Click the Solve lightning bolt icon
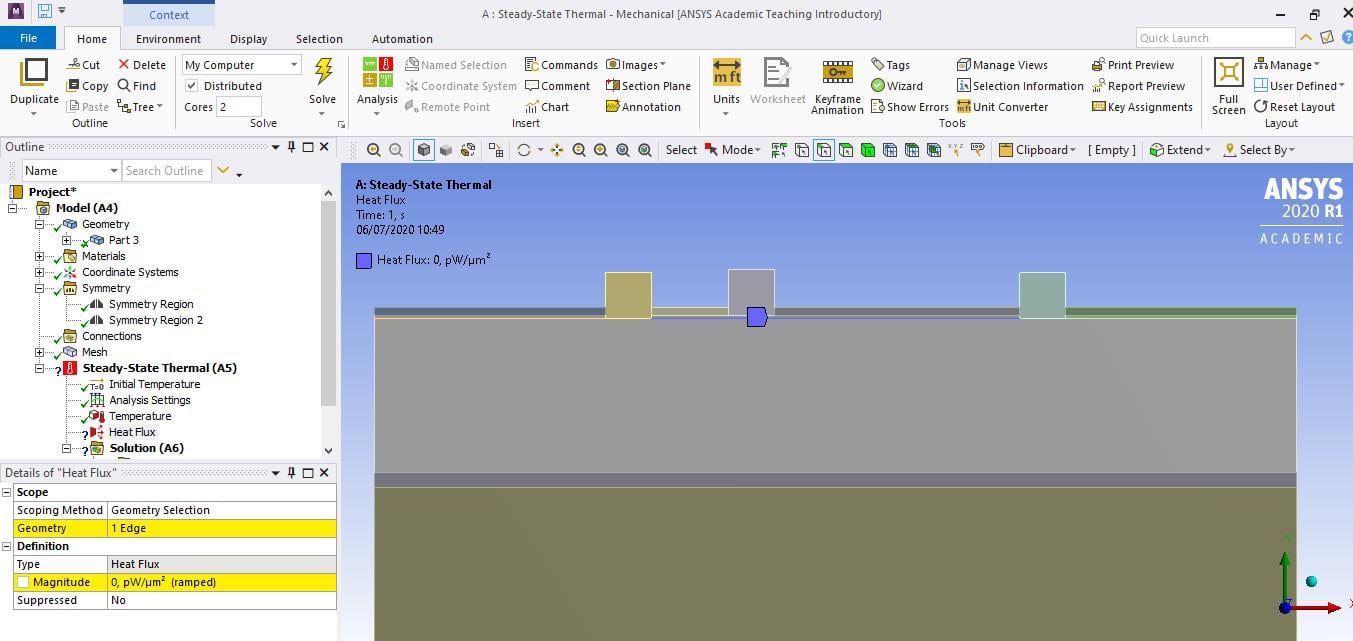Image resolution: width=1353 pixels, height=641 pixels. (323, 72)
